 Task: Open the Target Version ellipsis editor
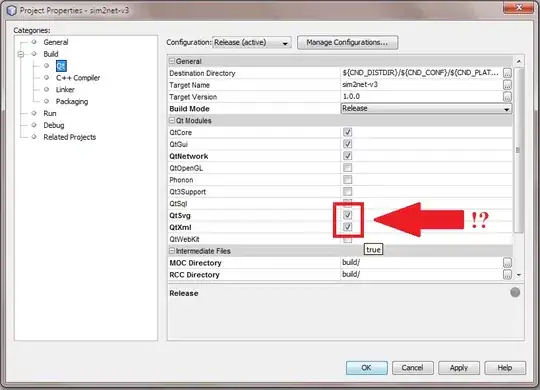(x=507, y=97)
